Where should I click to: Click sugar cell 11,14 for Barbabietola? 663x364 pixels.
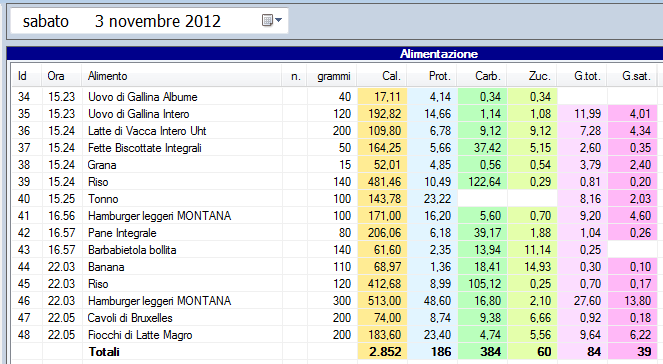coord(532,250)
